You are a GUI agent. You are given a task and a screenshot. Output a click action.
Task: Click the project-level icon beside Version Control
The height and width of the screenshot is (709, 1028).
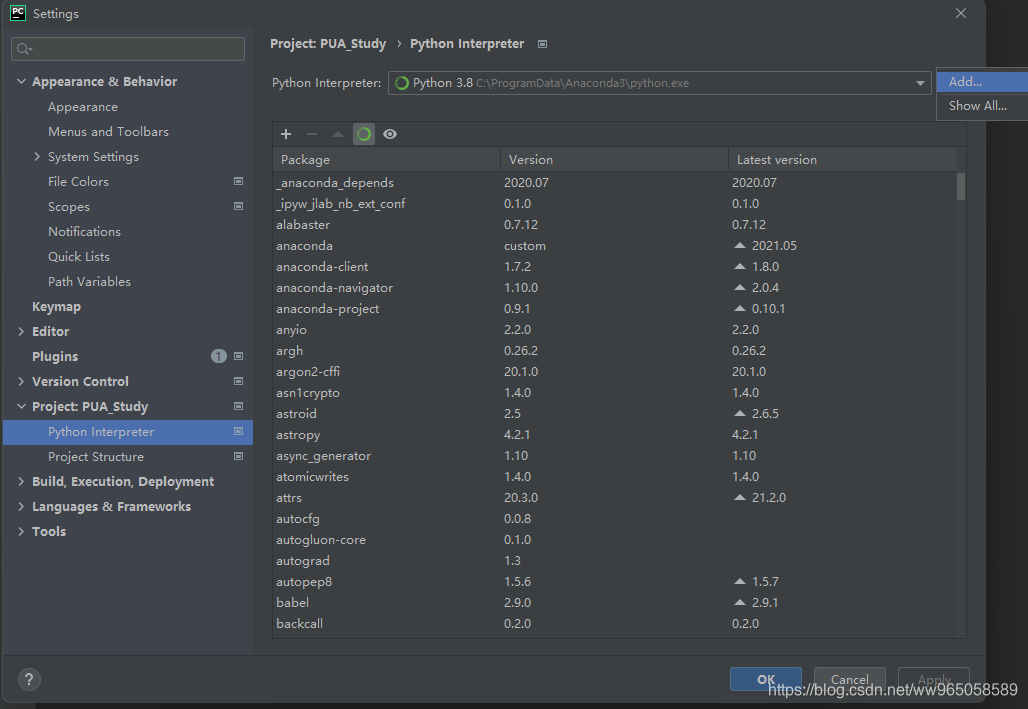click(239, 381)
